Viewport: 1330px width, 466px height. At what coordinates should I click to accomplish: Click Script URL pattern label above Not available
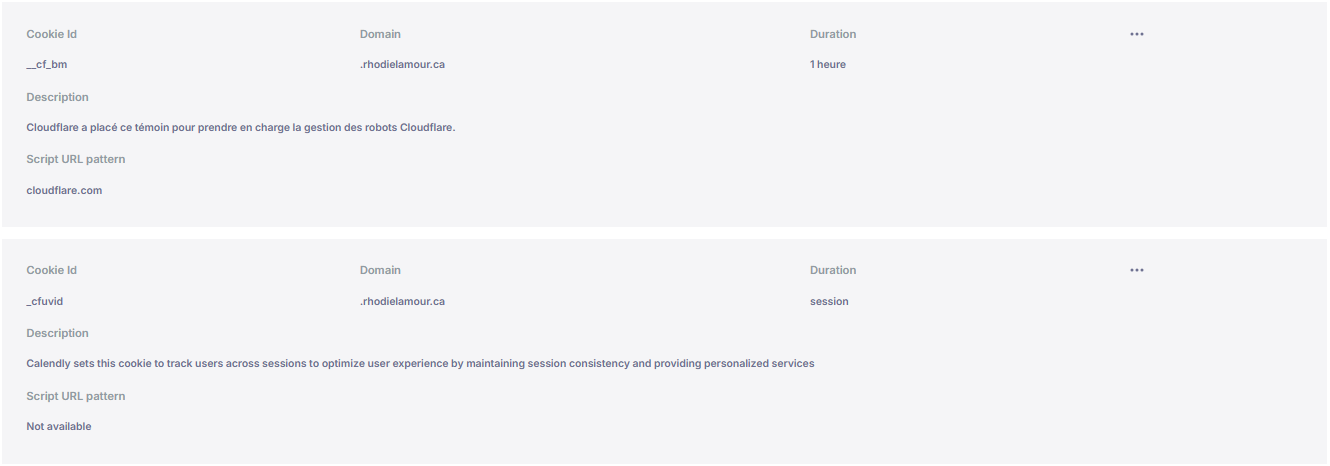tap(76, 396)
